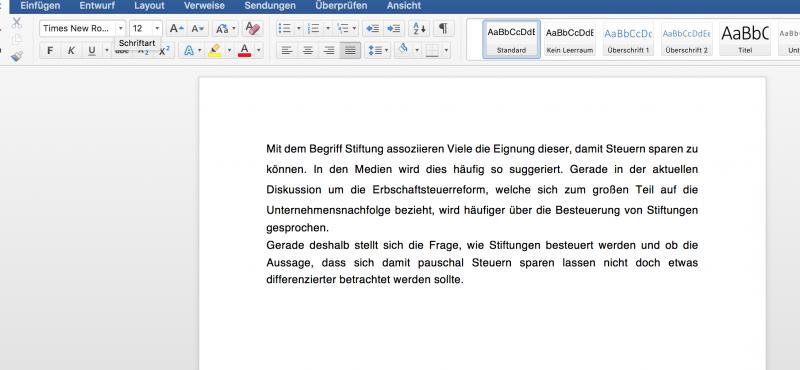Sort text with the A-Z icon
The height and width of the screenshot is (370, 800).
419,29
